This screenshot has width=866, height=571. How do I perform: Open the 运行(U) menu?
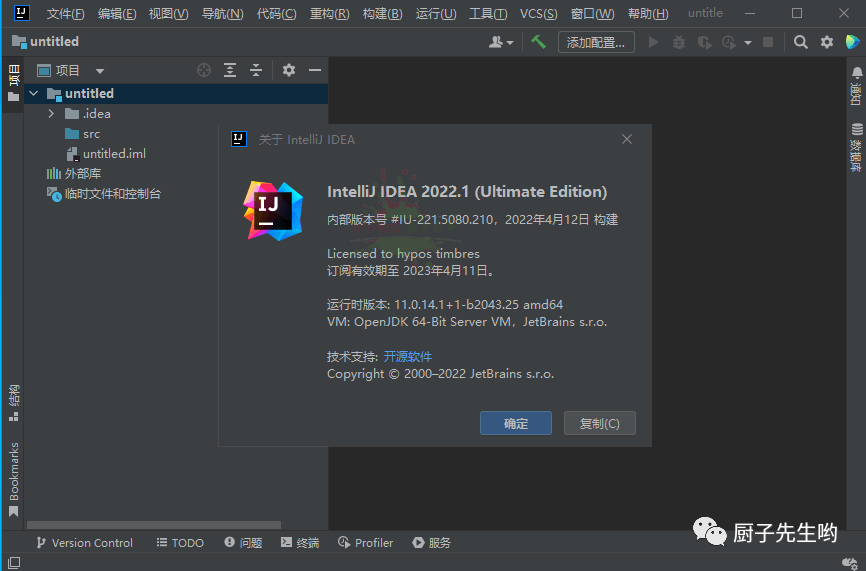point(436,13)
